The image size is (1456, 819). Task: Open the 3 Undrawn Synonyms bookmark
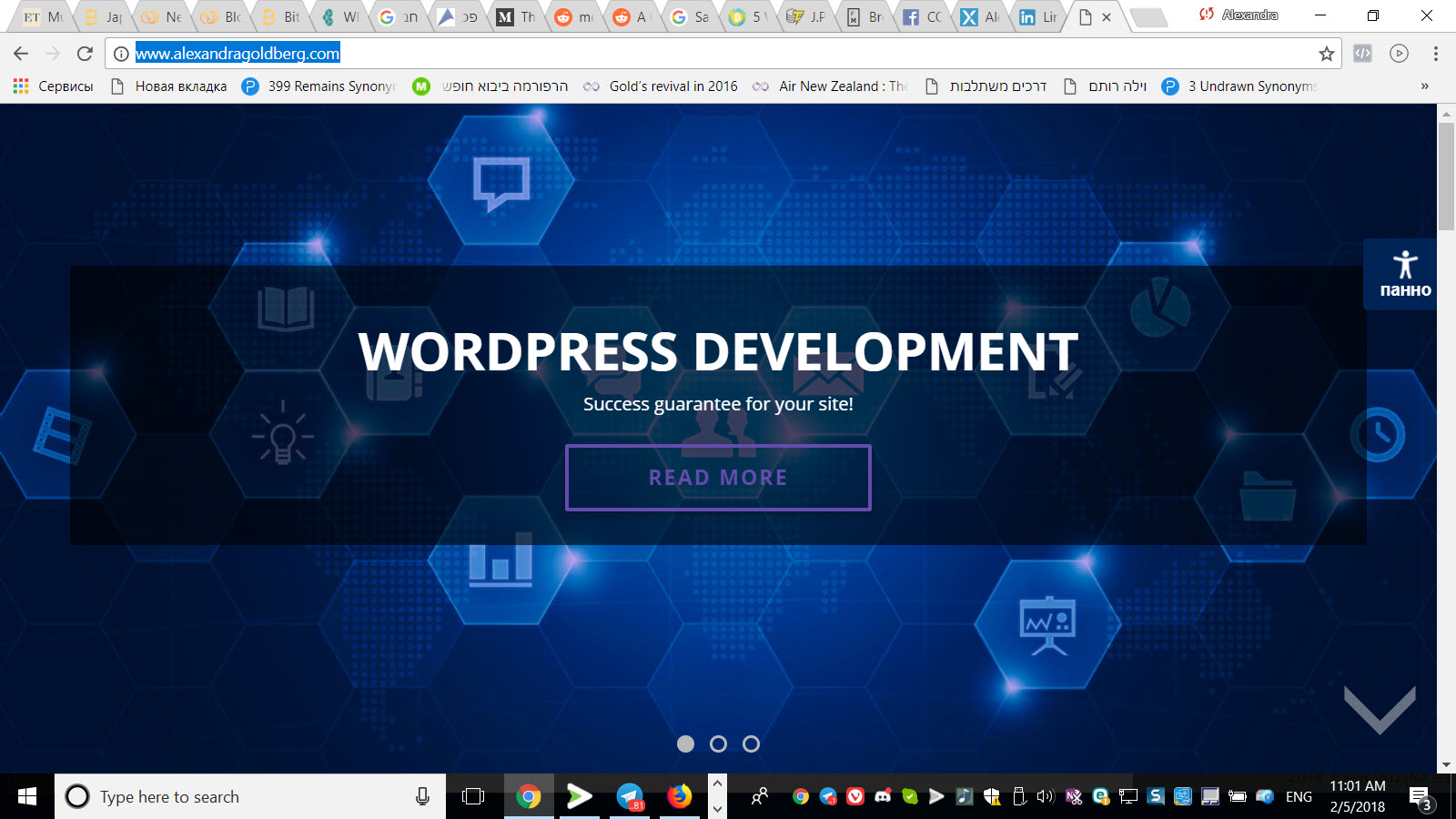click(1239, 86)
